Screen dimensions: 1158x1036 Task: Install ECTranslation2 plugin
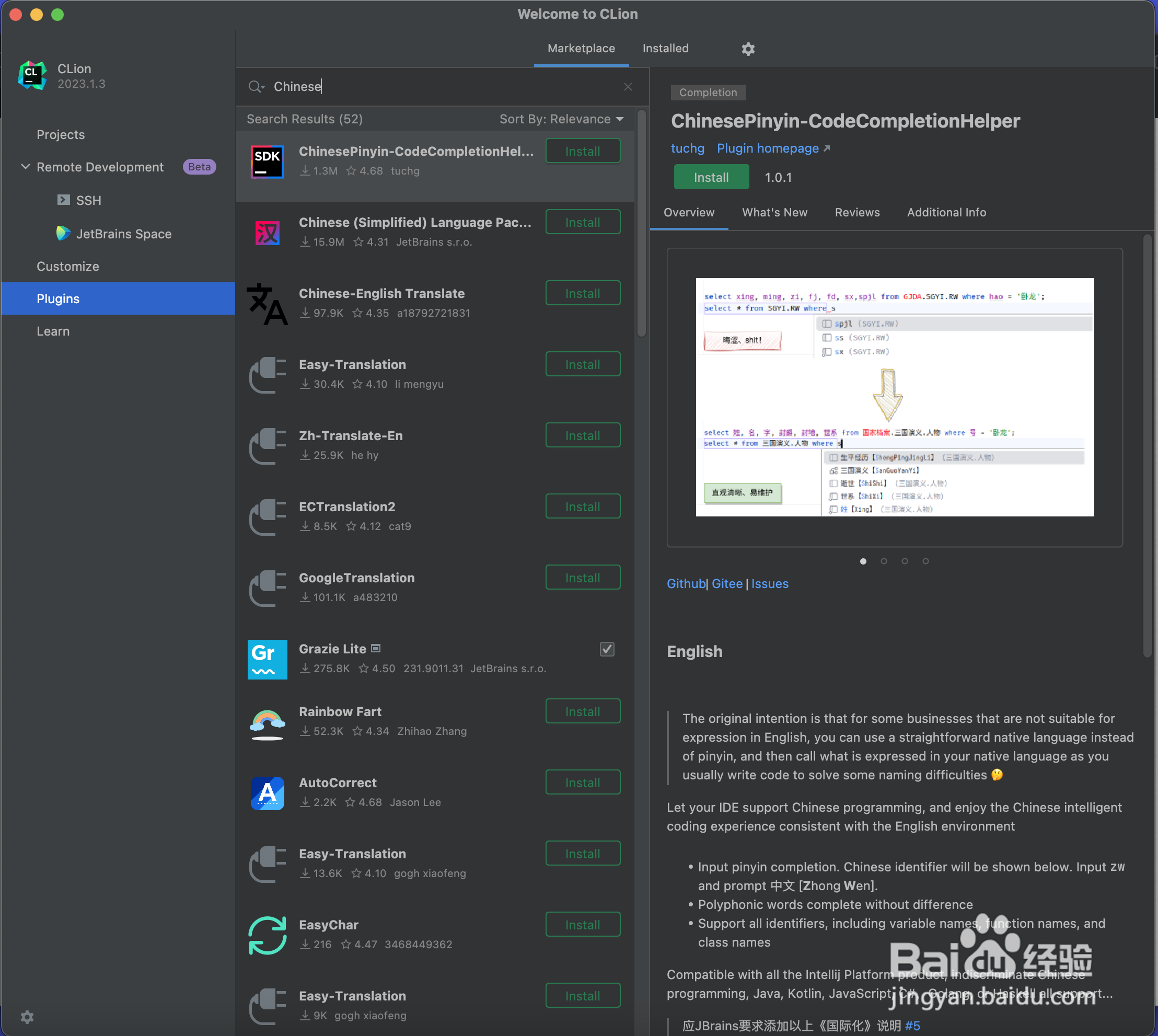(x=583, y=507)
